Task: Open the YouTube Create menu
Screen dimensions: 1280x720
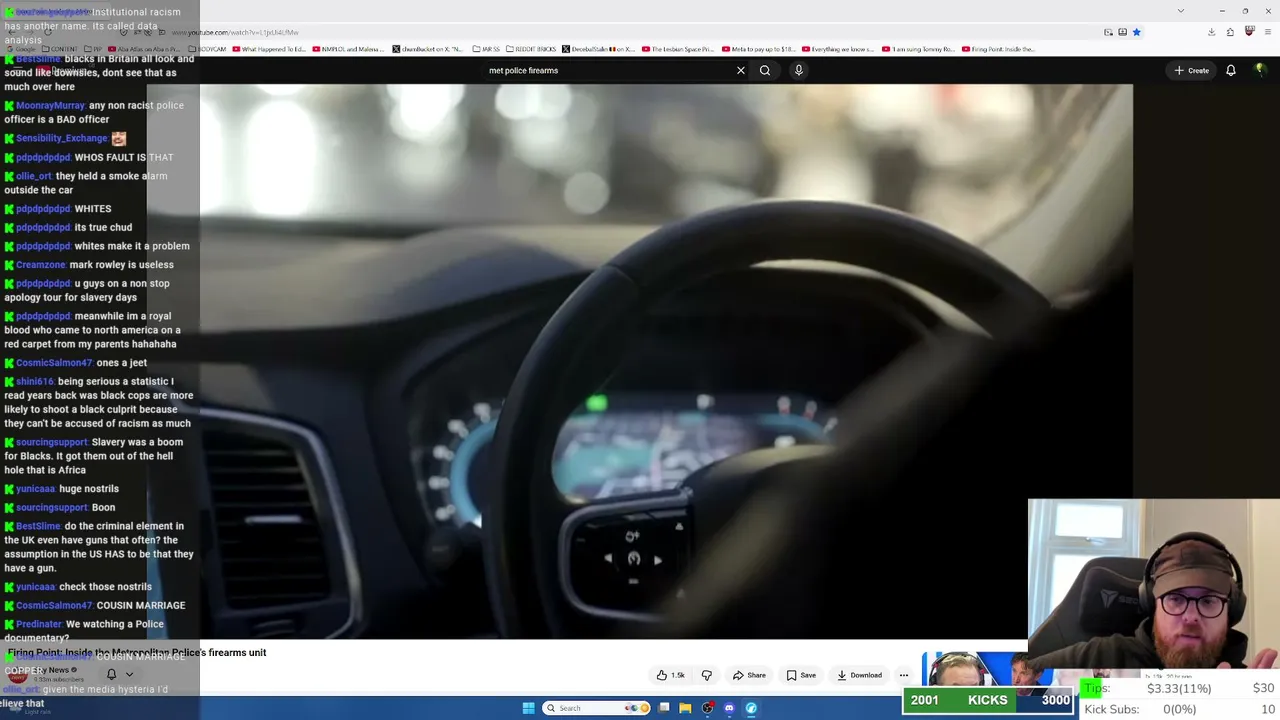Action: point(1192,71)
